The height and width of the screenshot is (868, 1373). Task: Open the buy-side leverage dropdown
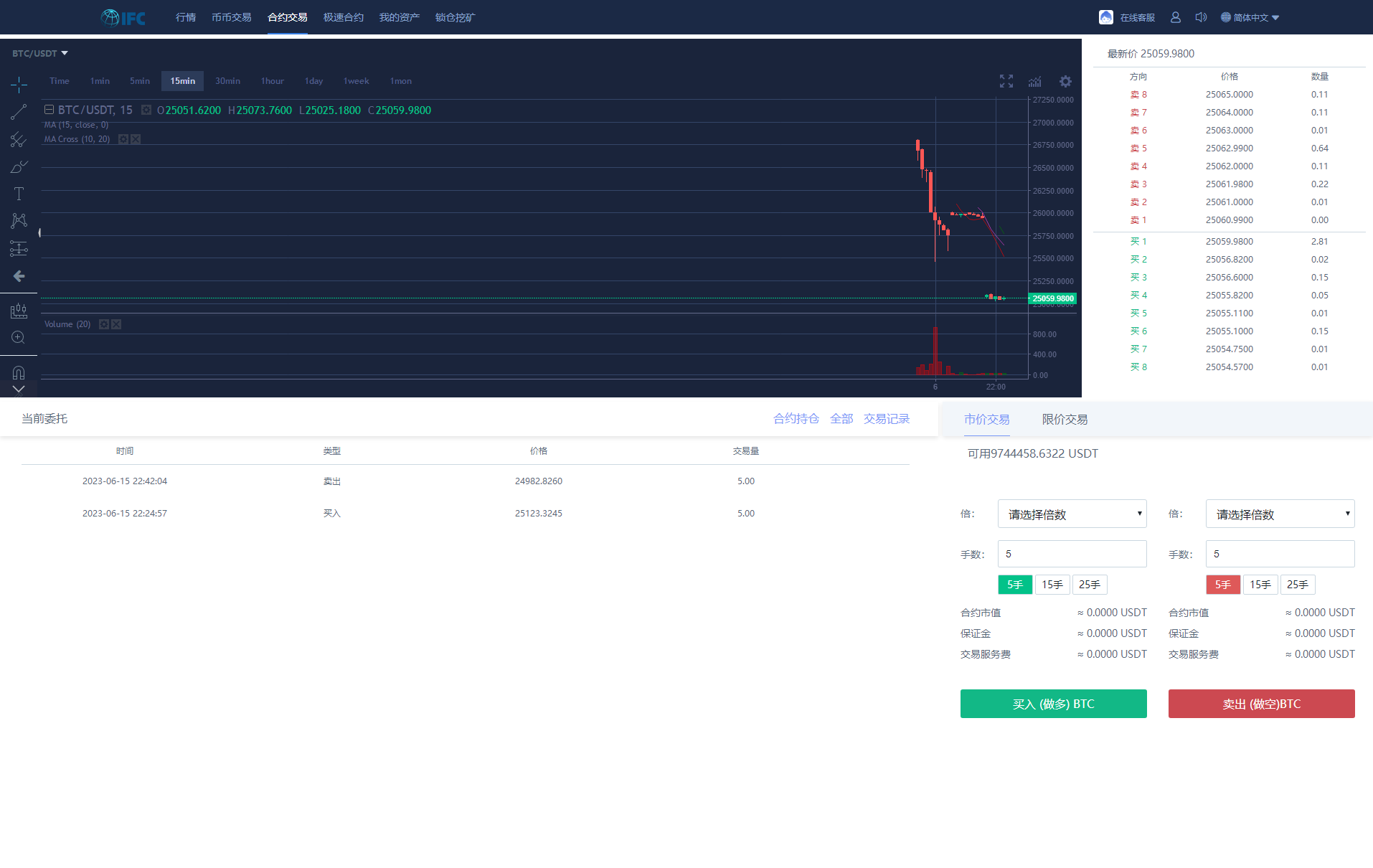(1072, 514)
